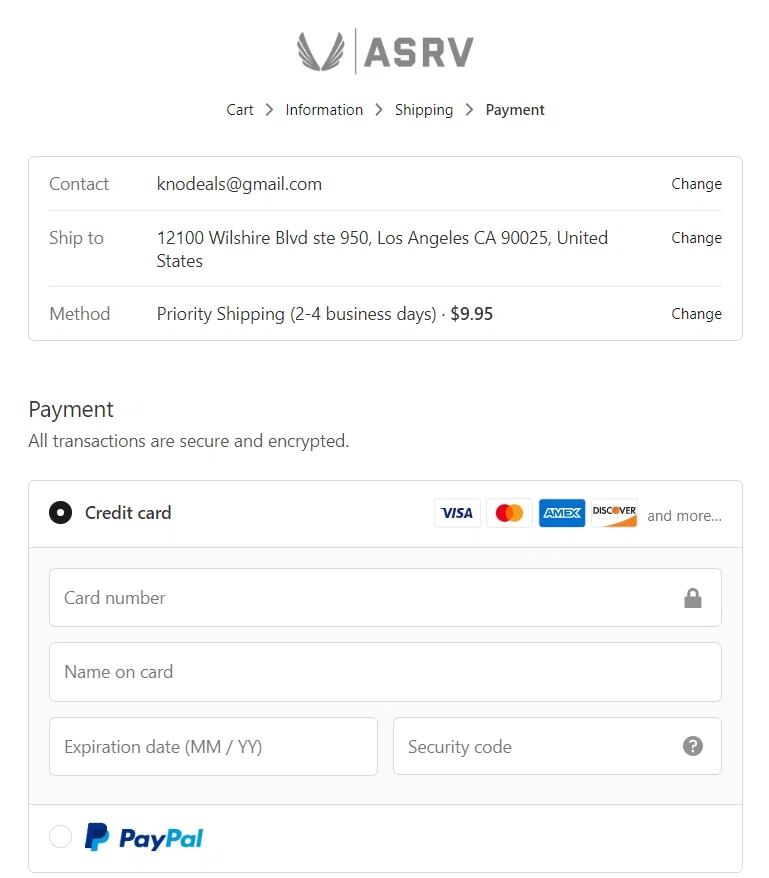This screenshot has height=878, width=769.
Task: Change the contact email
Action: tap(696, 184)
